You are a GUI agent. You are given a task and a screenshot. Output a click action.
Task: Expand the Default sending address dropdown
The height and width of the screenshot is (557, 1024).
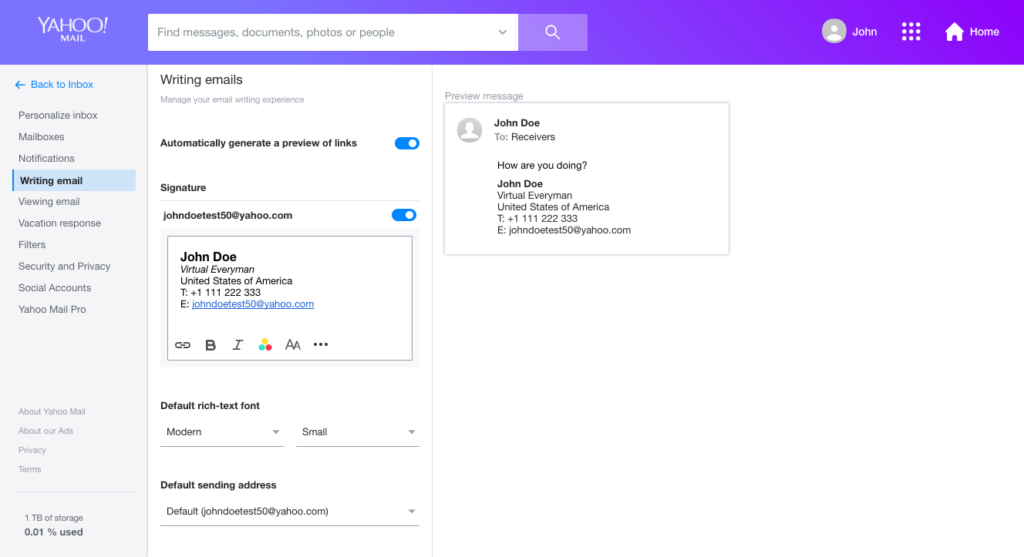(x=289, y=511)
